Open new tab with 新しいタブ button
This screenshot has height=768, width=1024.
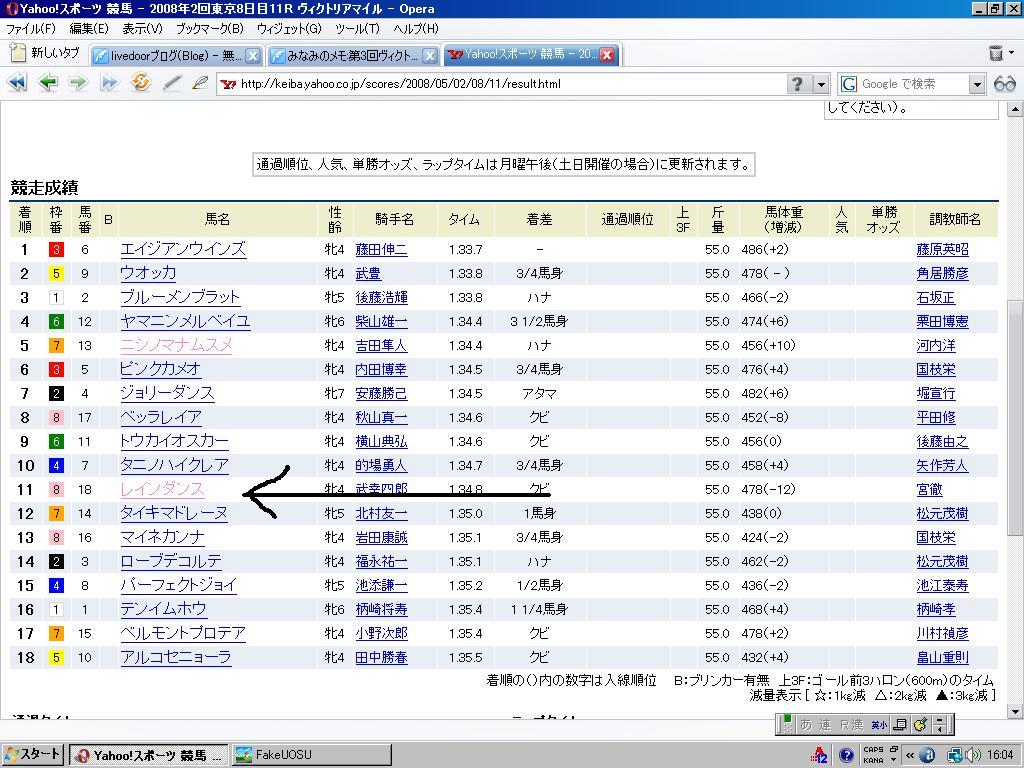pos(45,53)
